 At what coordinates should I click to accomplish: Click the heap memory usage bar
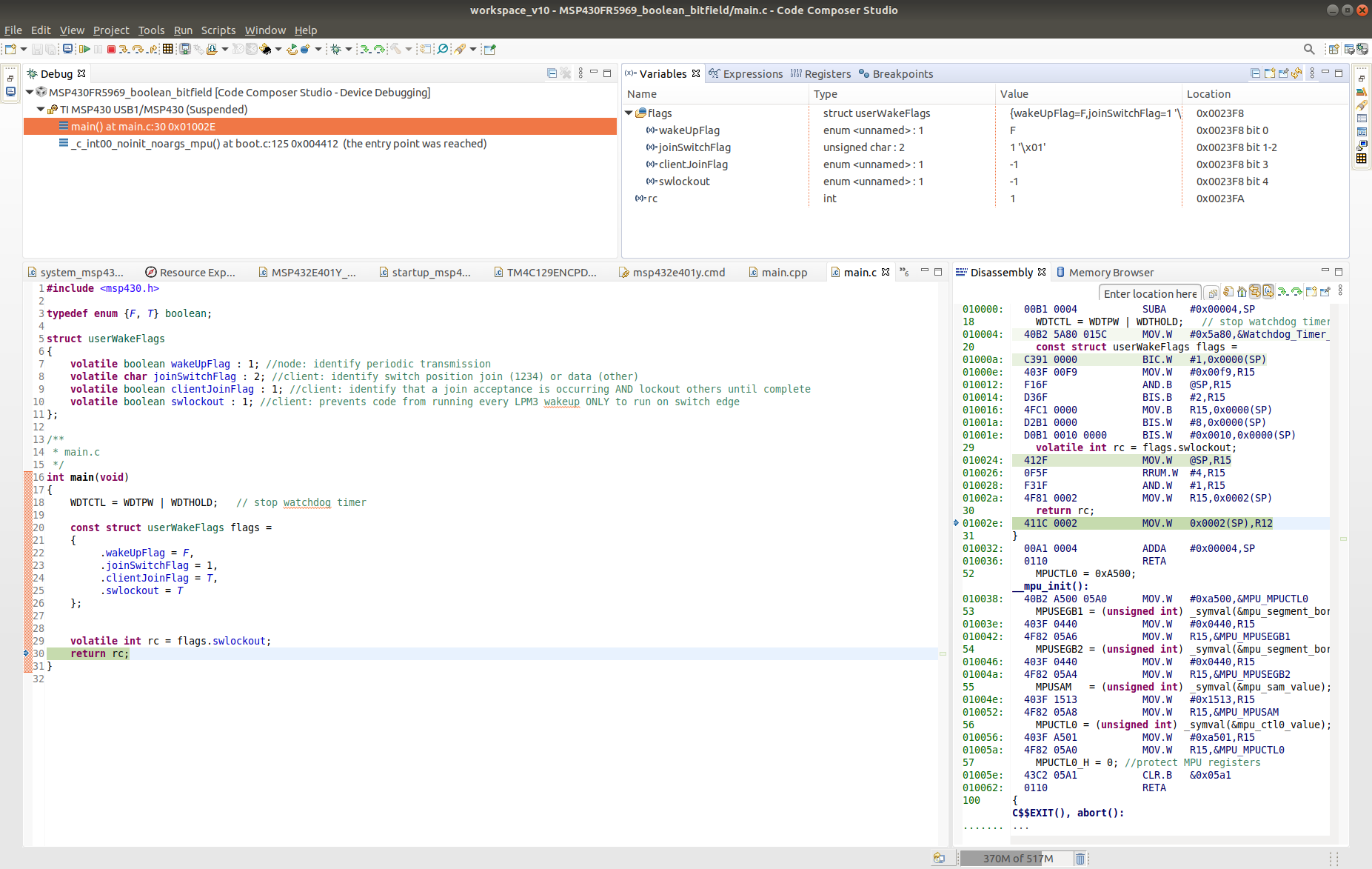[x=1016, y=859]
